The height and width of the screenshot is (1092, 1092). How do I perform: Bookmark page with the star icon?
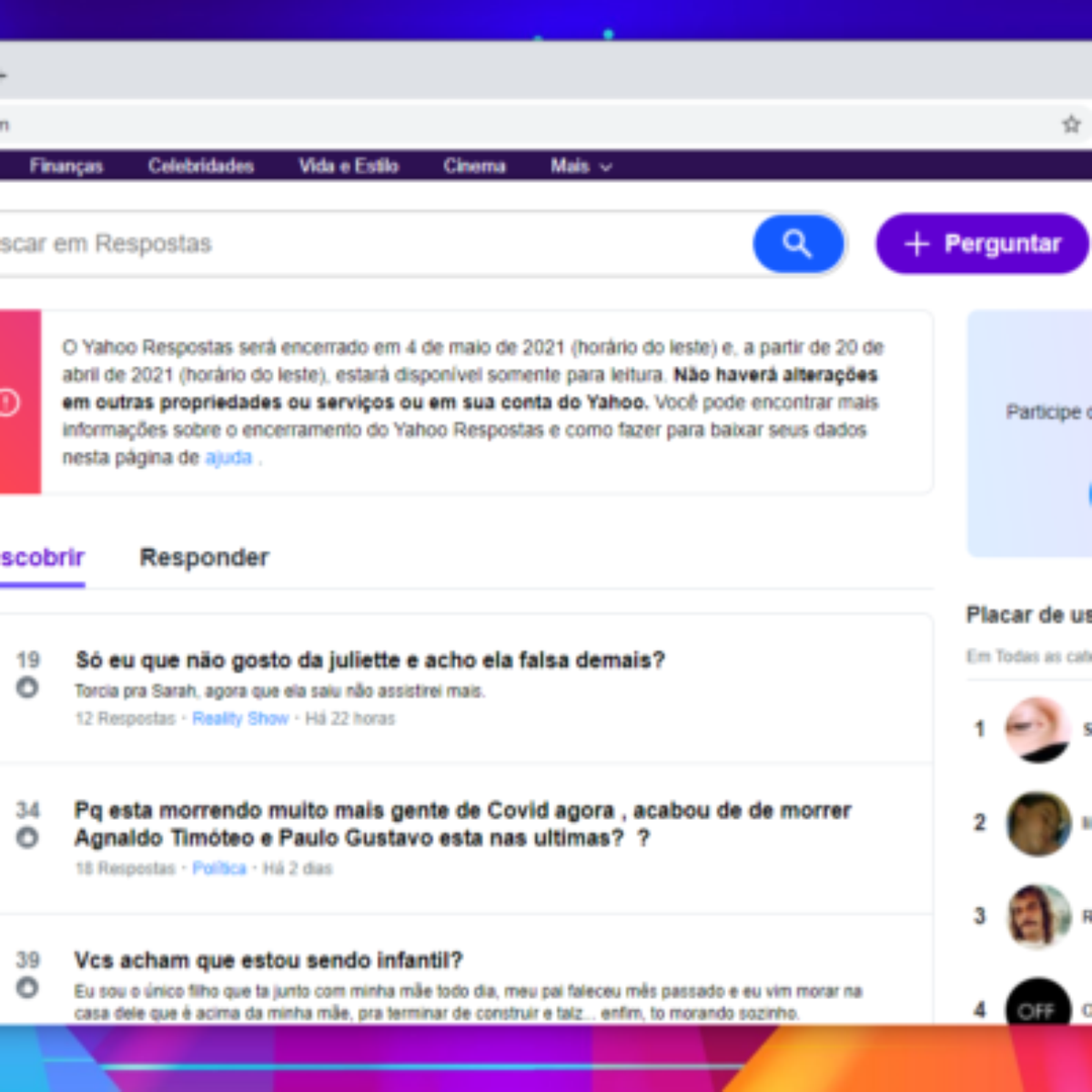pyautogui.click(x=1071, y=124)
